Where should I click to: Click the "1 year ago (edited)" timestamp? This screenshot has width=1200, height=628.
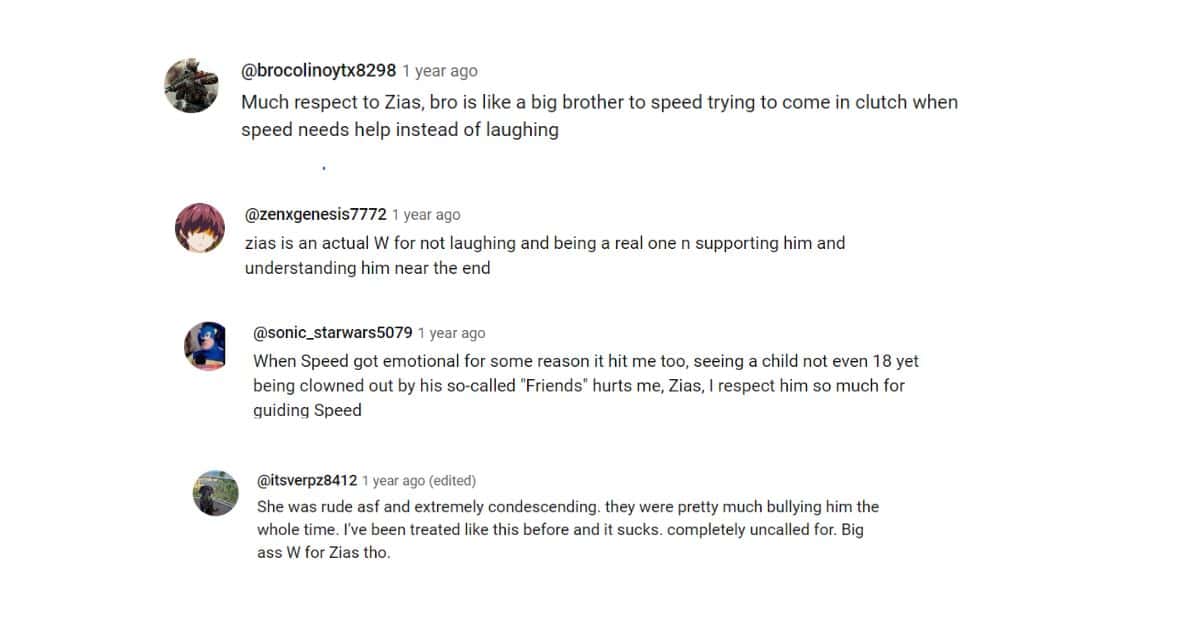419,480
